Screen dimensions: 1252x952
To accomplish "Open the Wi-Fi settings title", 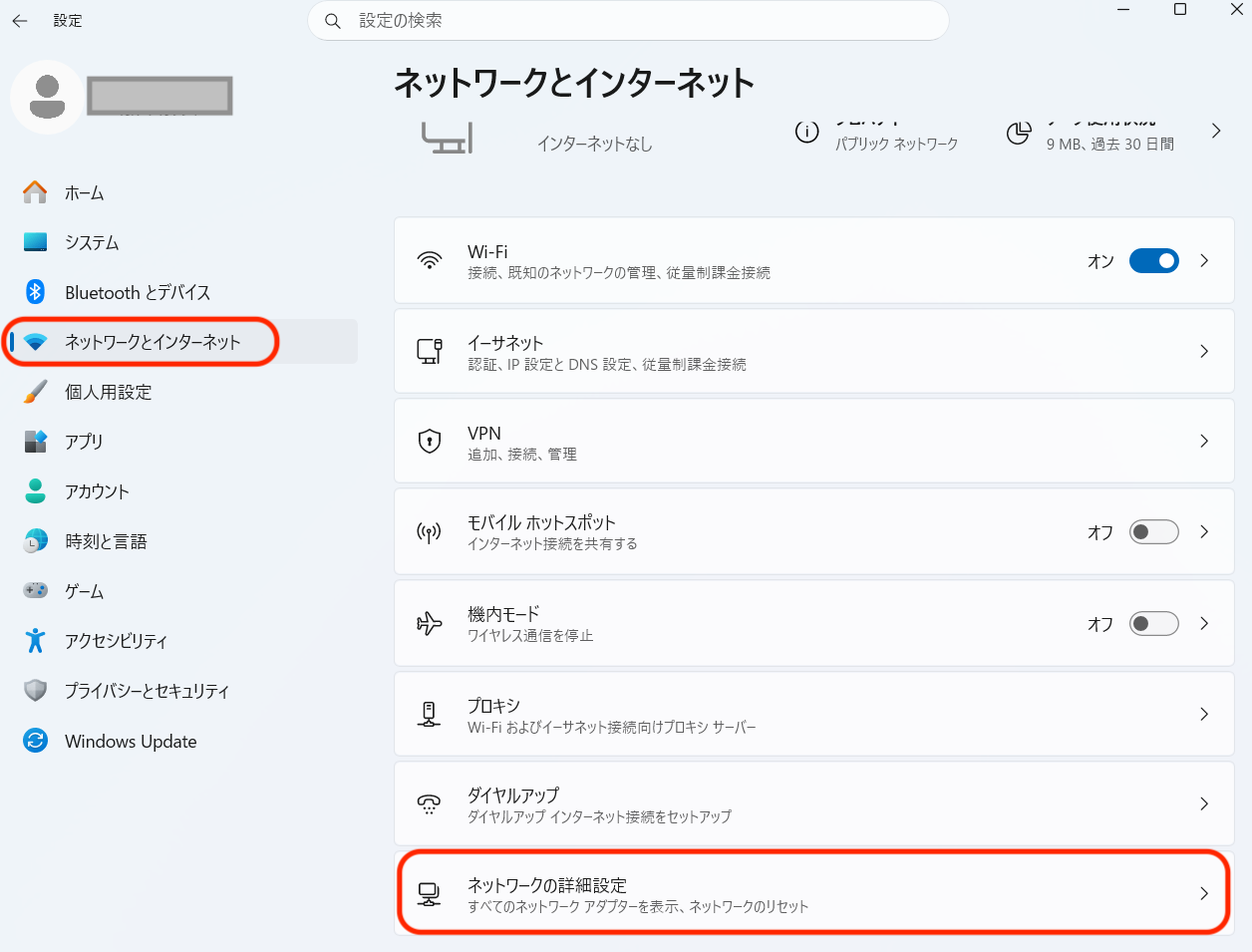I will tap(487, 252).
